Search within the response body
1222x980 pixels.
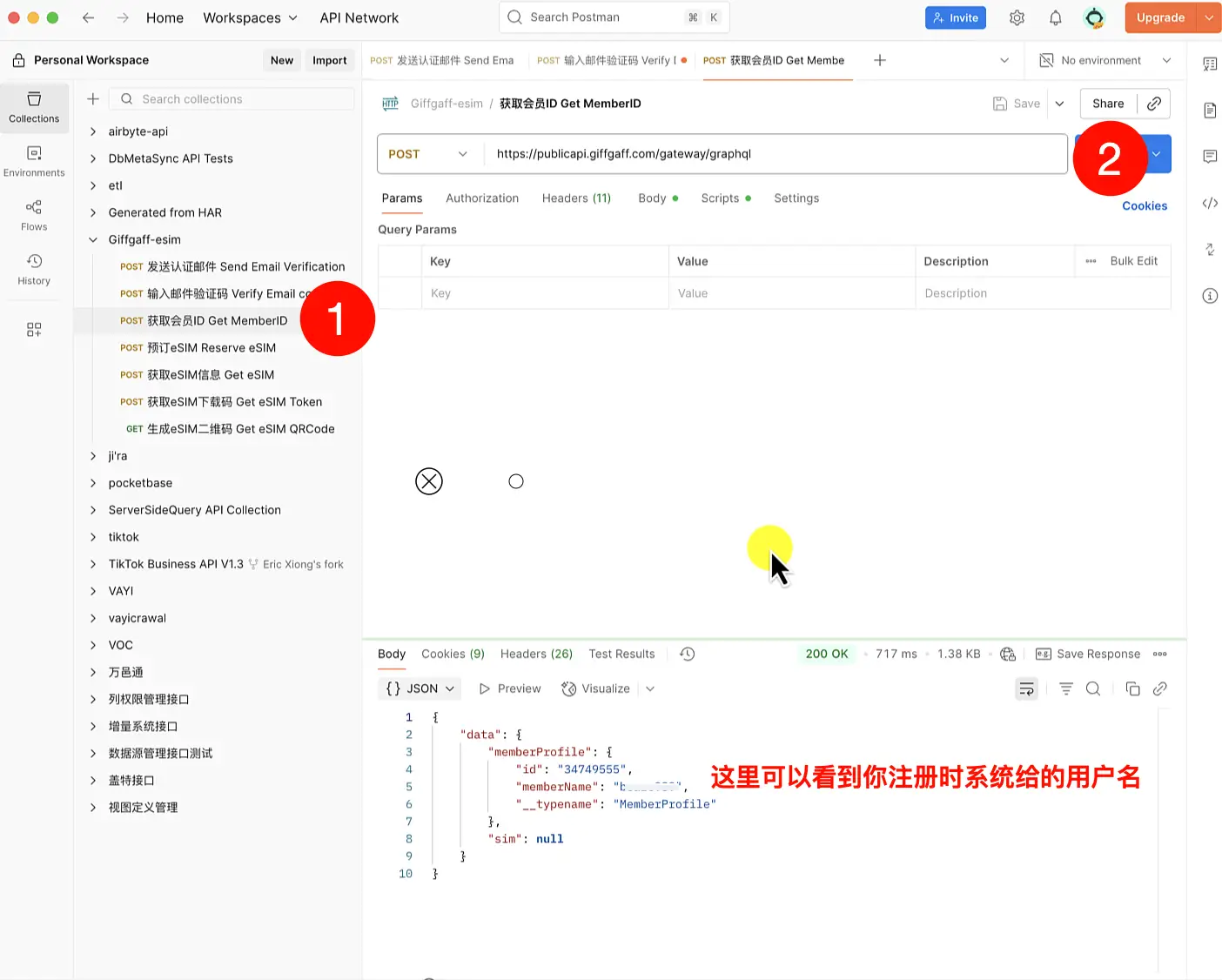pyautogui.click(x=1093, y=688)
